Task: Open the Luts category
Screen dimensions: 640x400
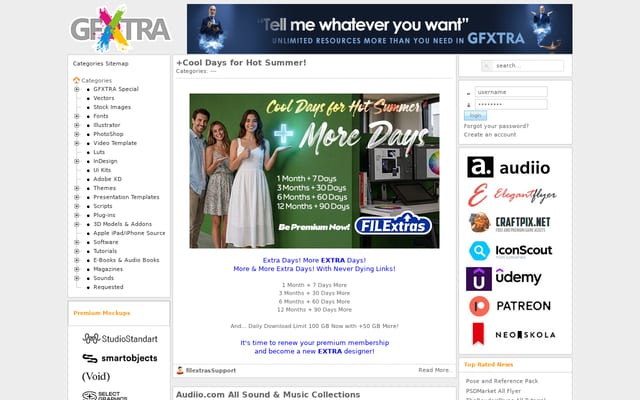Action: click(99, 152)
